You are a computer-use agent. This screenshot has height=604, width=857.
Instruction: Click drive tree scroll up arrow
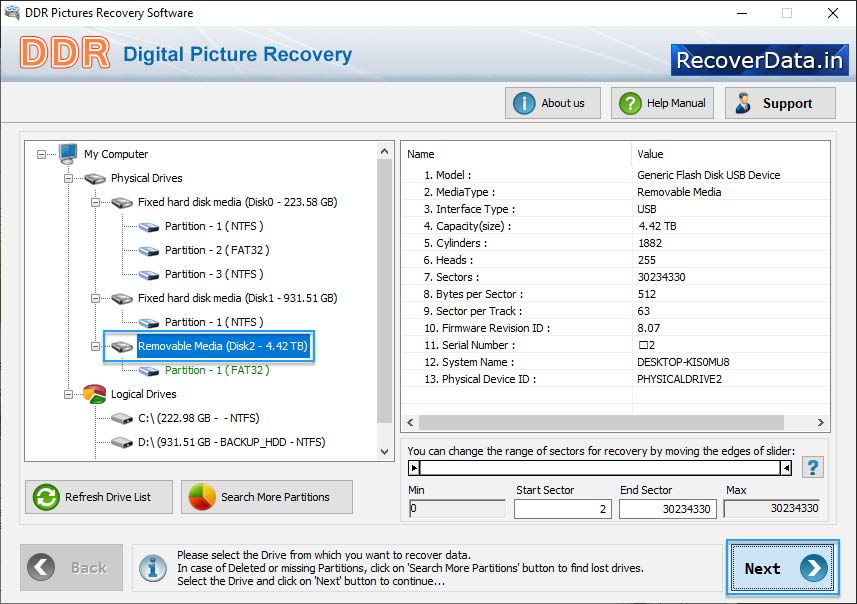coord(385,151)
